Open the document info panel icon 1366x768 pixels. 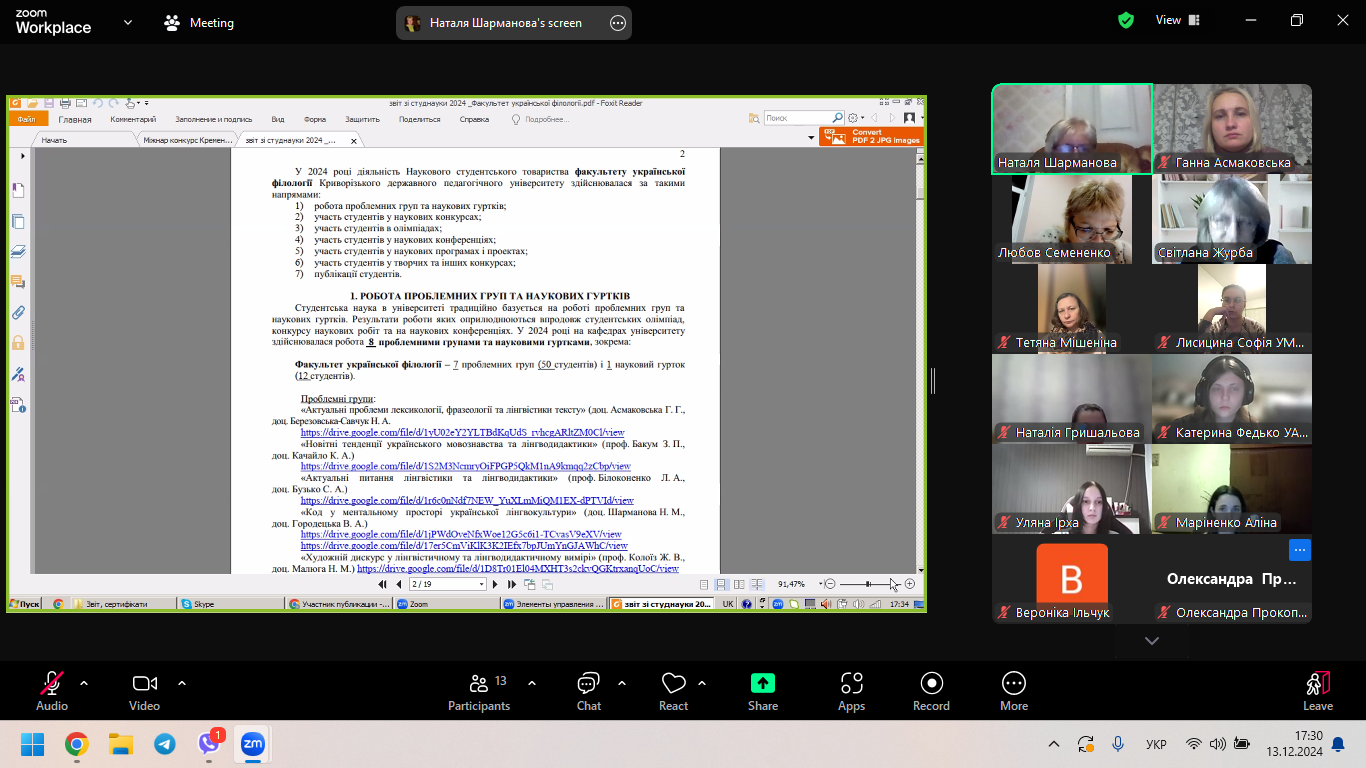click(18, 405)
